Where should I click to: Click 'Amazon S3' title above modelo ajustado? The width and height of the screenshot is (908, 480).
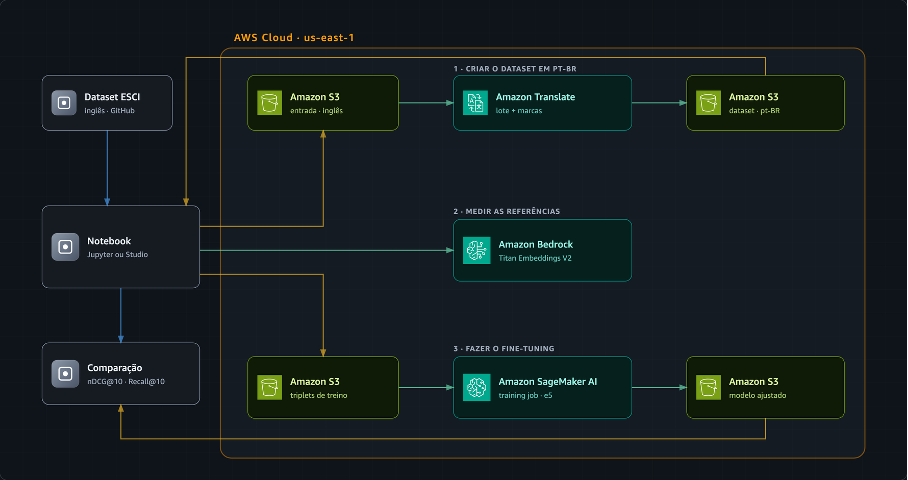click(753, 382)
